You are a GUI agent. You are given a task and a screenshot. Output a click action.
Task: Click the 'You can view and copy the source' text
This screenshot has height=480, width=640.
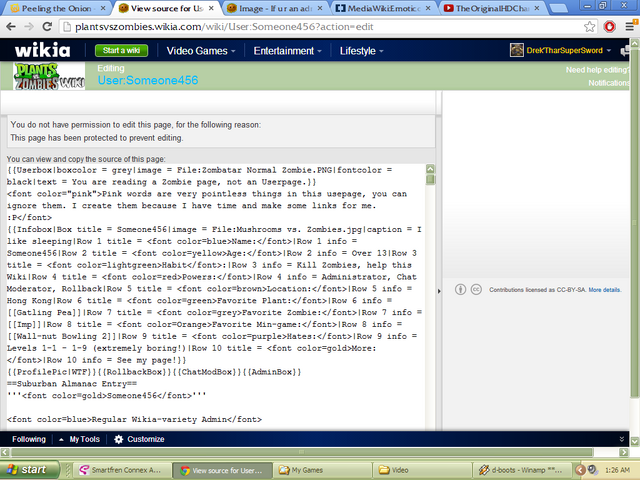coord(86,159)
